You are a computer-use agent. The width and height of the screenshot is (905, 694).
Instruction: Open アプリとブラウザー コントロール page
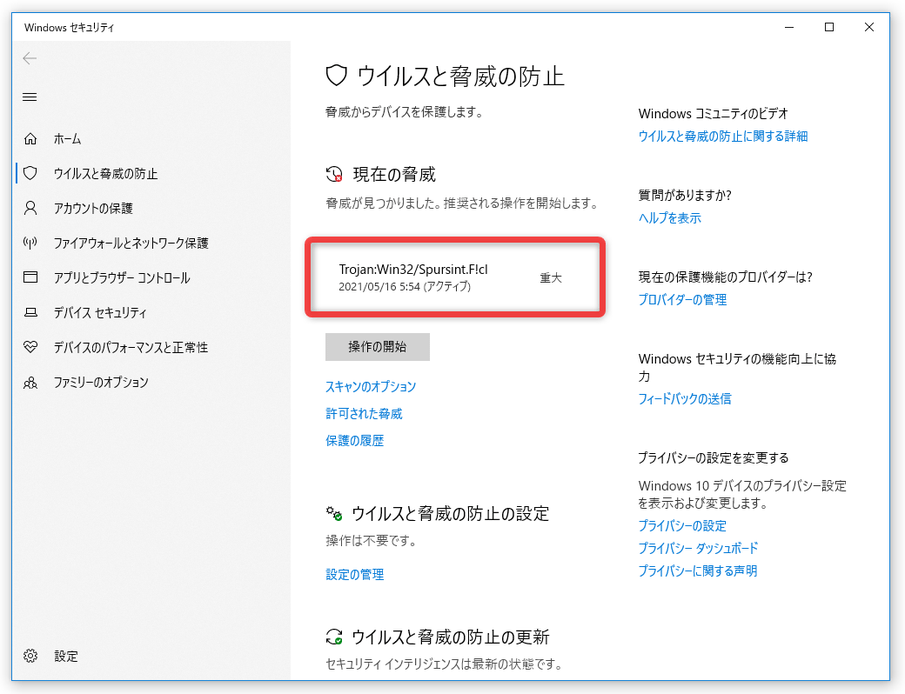click(122, 278)
